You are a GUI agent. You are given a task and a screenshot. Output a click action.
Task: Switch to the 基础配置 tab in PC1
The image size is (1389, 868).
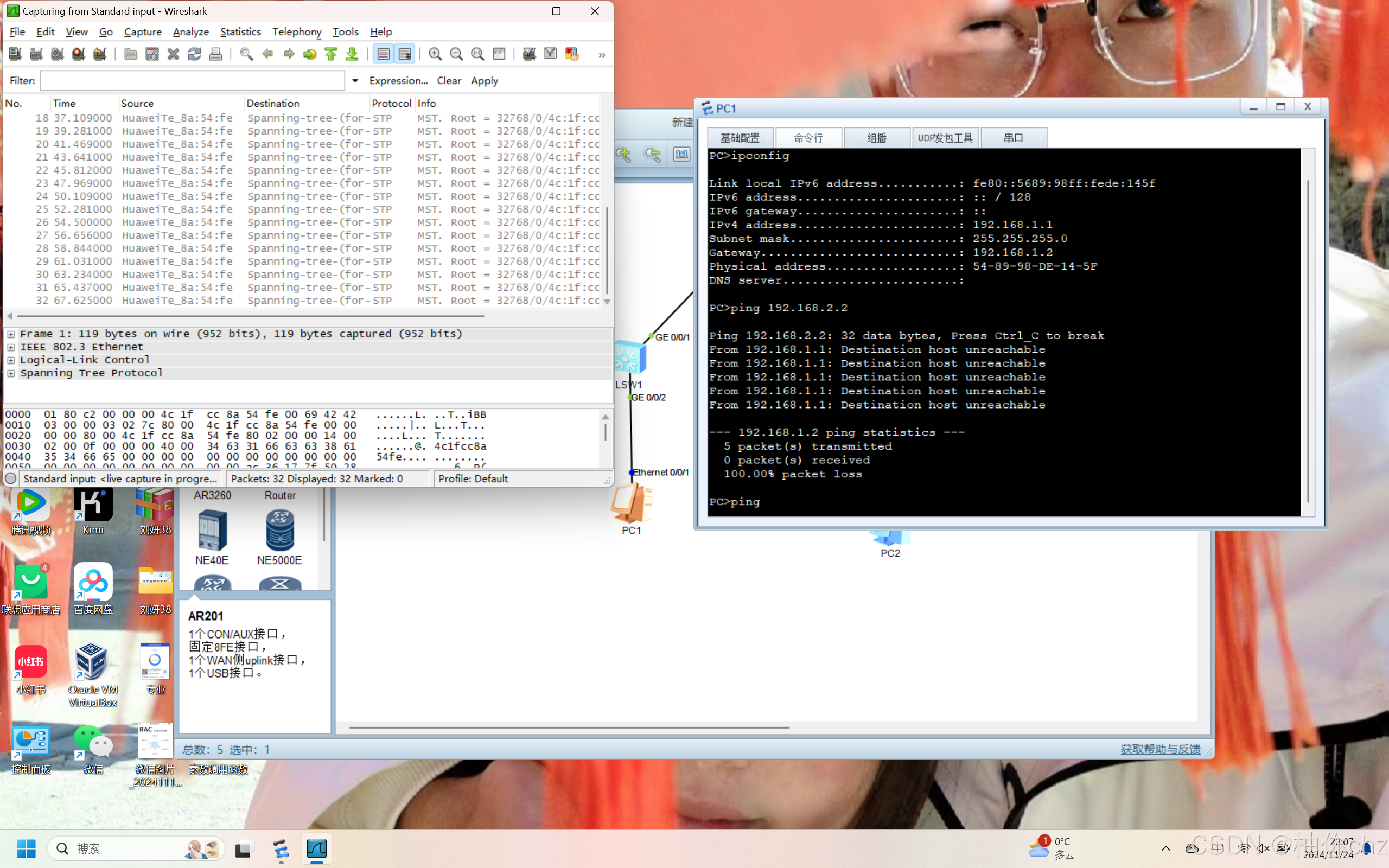tap(740, 138)
